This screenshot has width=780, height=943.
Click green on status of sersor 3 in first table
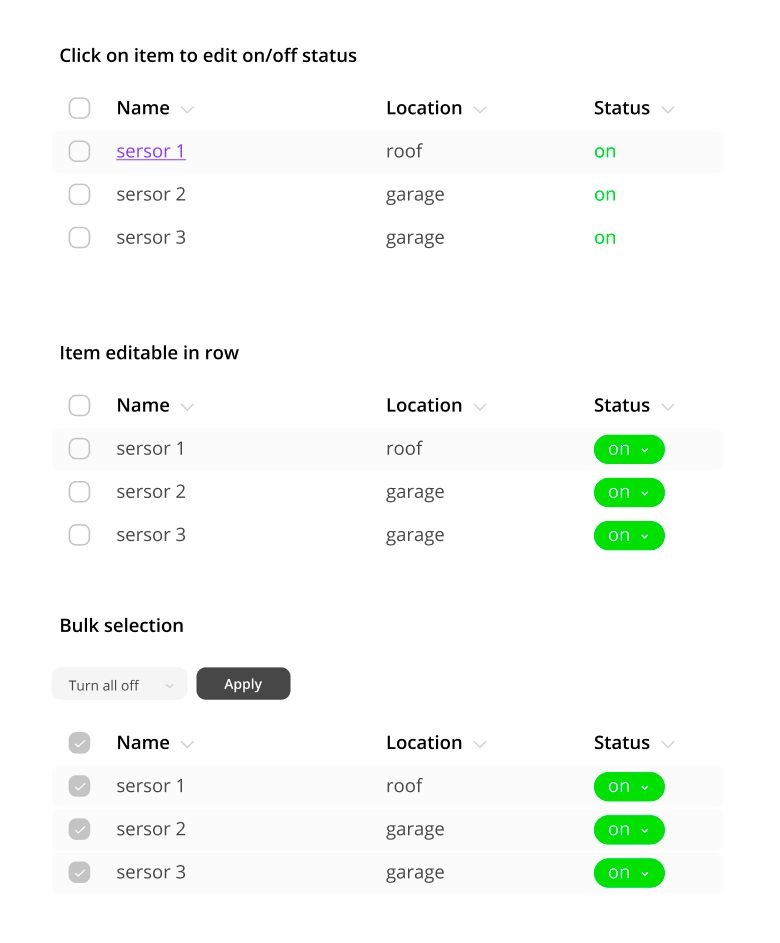(605, 238)
